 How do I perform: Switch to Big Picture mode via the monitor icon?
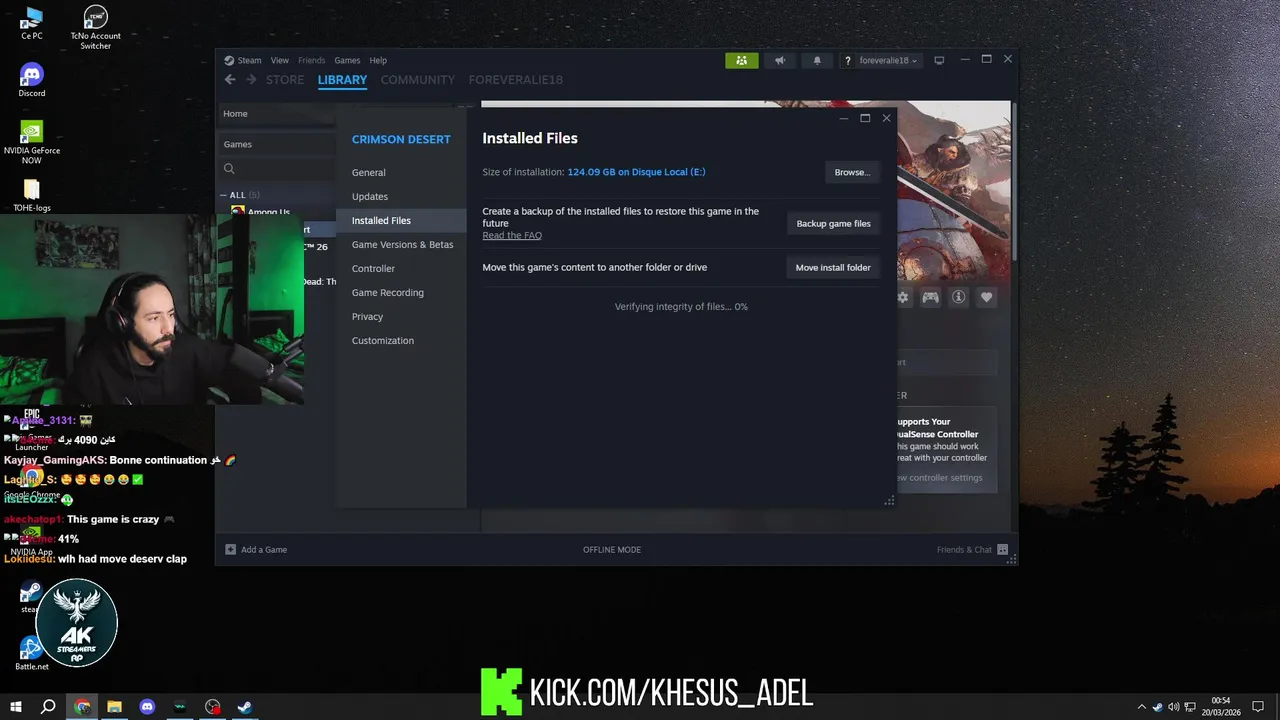(x=939, y=60)
